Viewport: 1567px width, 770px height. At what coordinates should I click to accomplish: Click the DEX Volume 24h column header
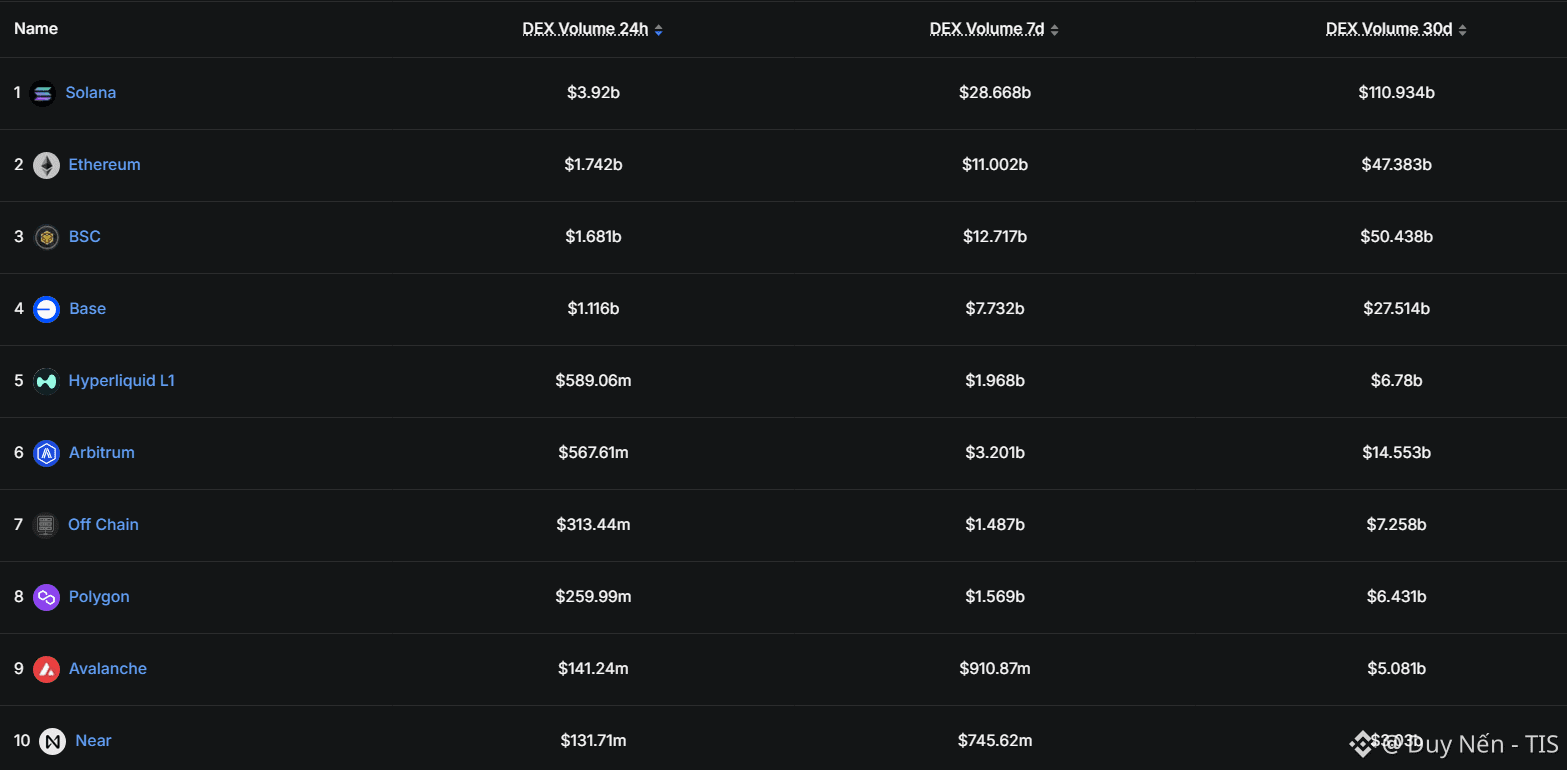(x=585, y=29)
